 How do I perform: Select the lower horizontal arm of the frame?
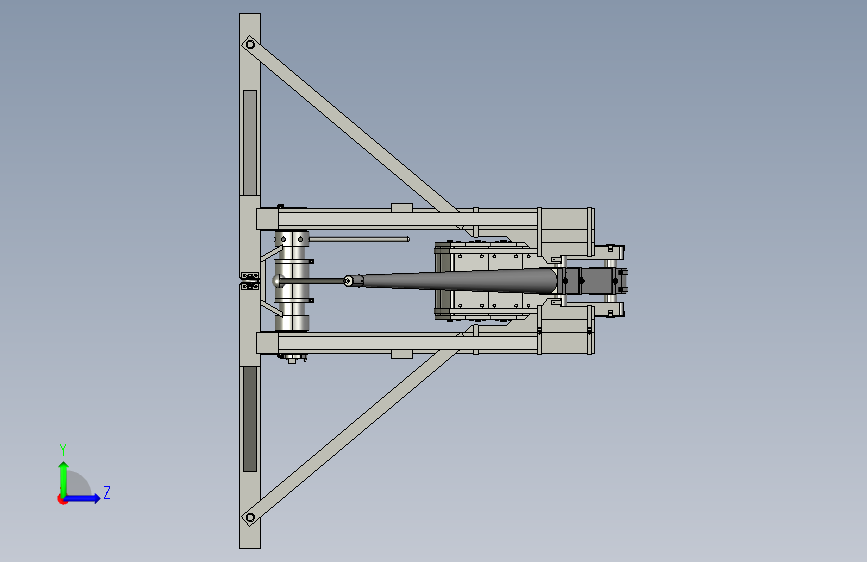point(406,343)
